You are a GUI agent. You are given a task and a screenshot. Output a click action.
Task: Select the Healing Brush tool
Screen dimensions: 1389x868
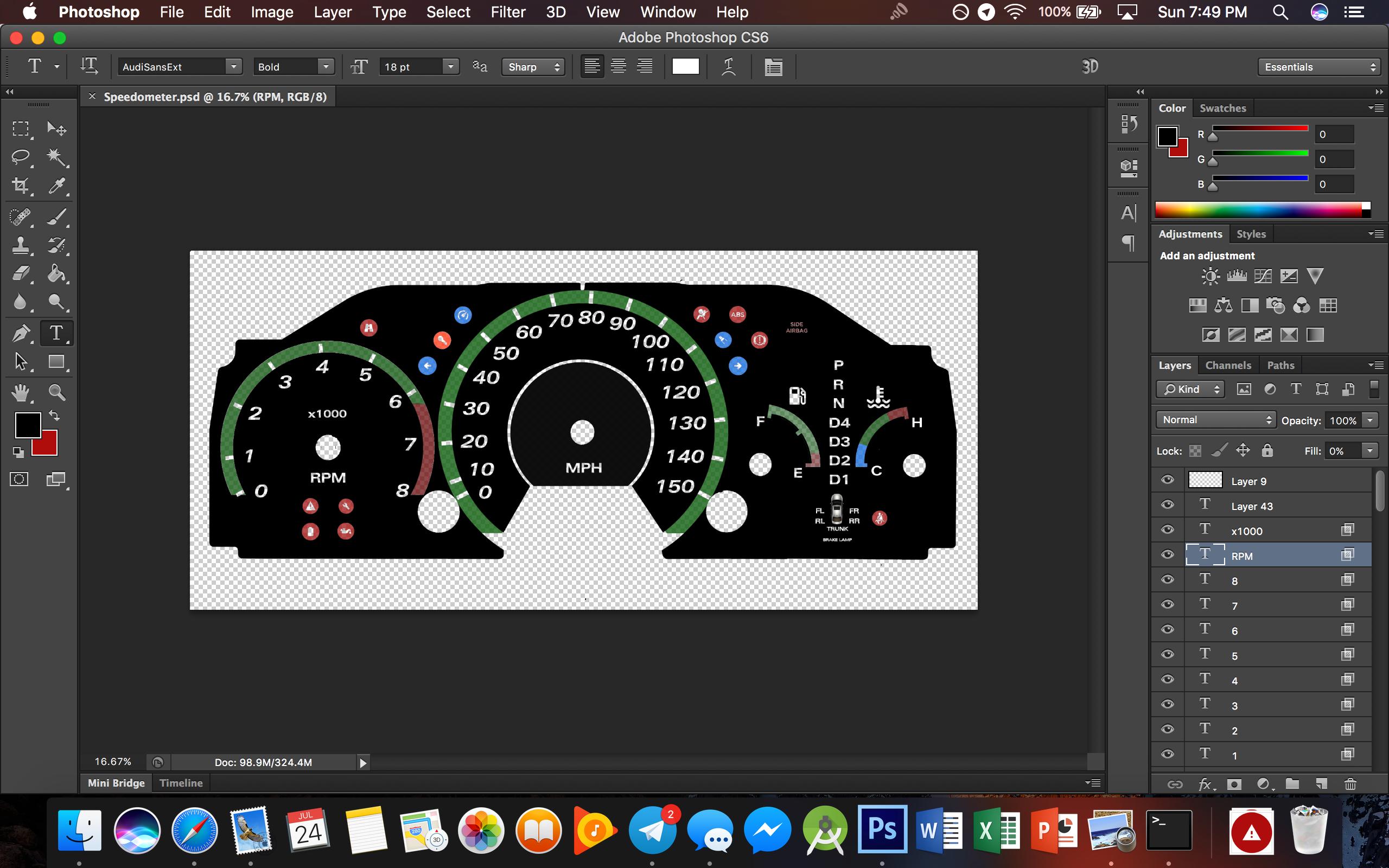tap(21, 217)
